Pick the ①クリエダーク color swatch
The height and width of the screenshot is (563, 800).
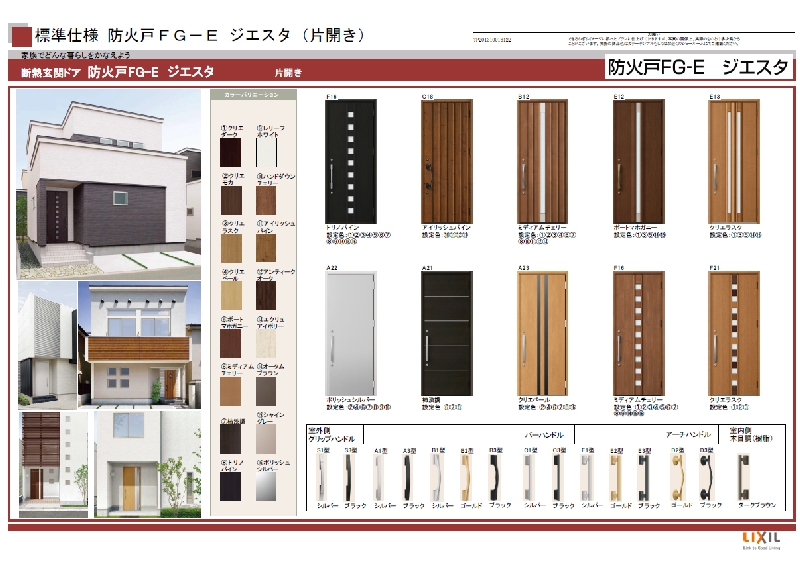point(230,152)
